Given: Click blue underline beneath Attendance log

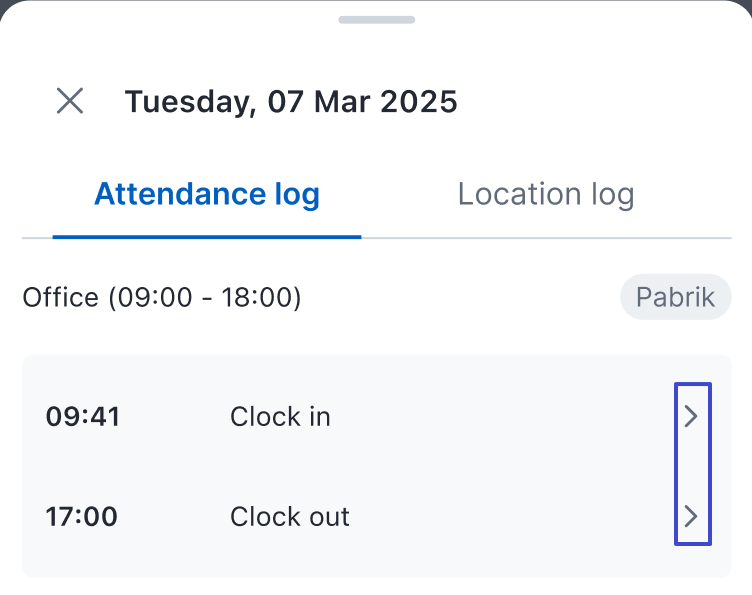Looking at the screenshot, I should [x=207, y=236].
